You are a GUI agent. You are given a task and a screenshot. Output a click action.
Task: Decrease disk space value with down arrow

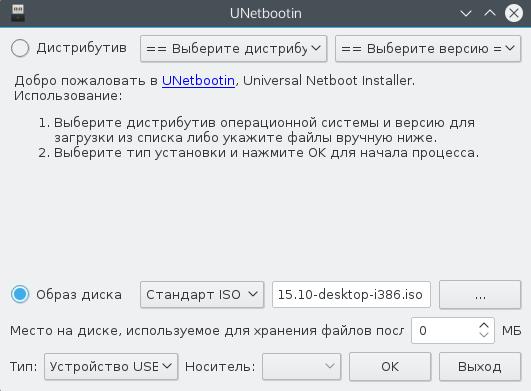pyautogui.click(x=484, y=335)
